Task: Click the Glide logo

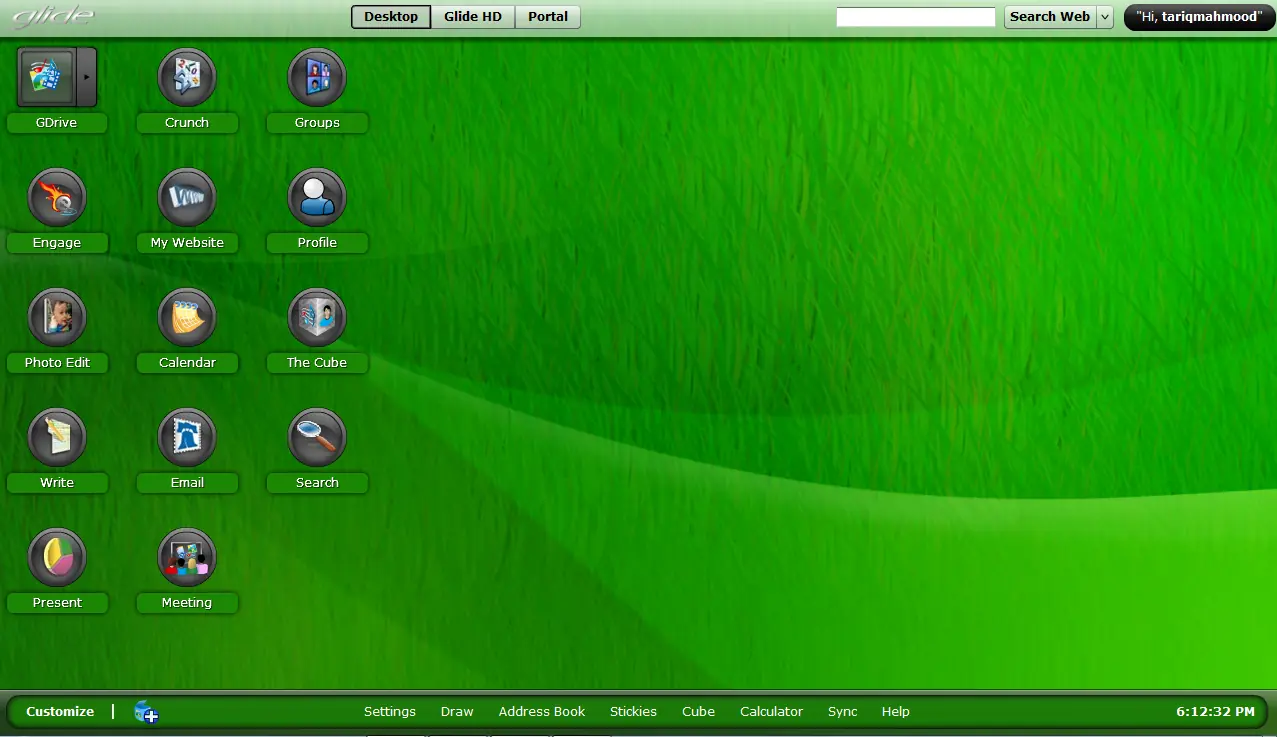Action: (x=53, y=16)
